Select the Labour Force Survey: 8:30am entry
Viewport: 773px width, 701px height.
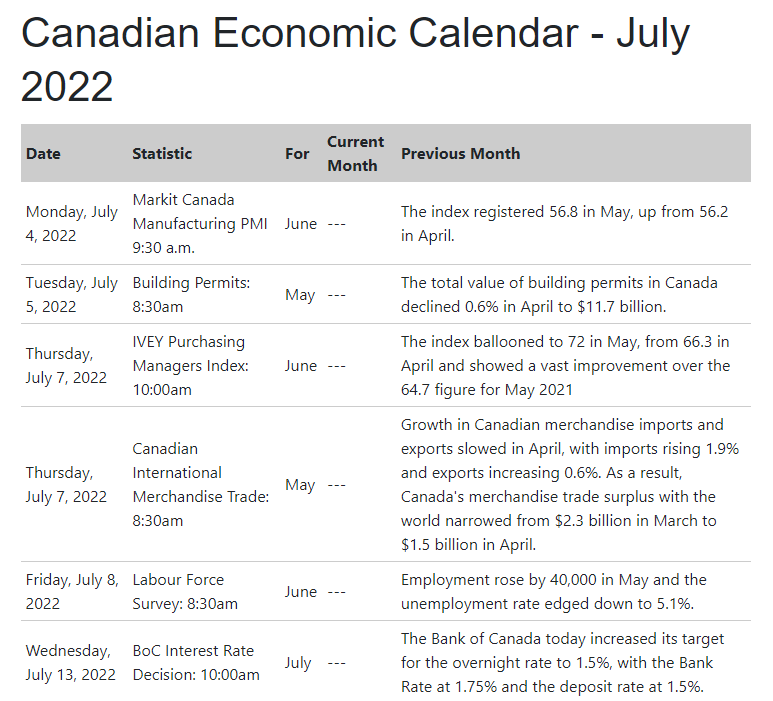pos(185,592)
